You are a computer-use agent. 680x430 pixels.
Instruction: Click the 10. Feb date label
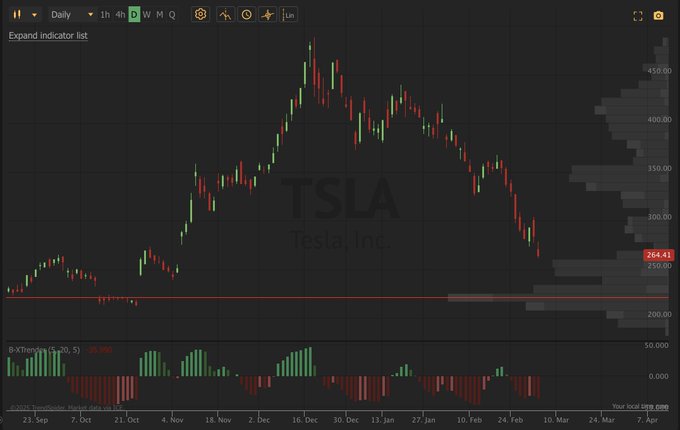pos(469,420)
